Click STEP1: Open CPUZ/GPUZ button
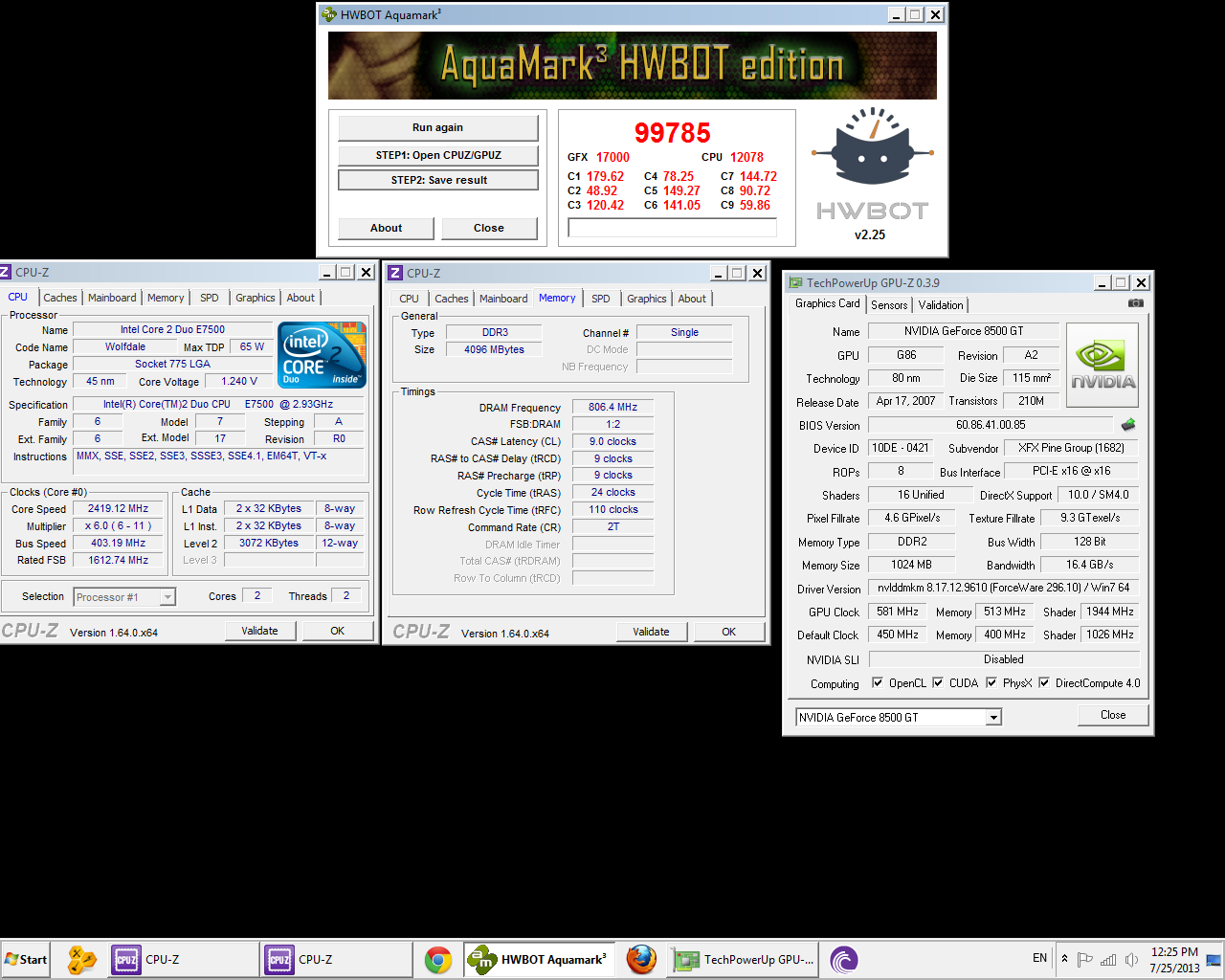This screenshot has height=980, width=1225. (438, 155)
